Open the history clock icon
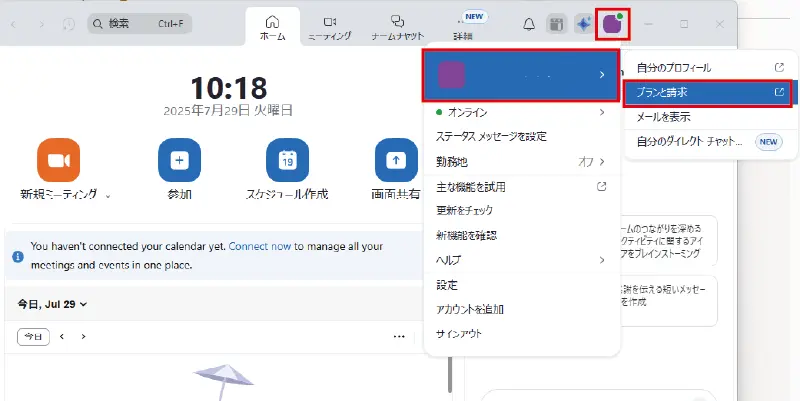This screenshot has width=800, height=401. pos(69,24)
